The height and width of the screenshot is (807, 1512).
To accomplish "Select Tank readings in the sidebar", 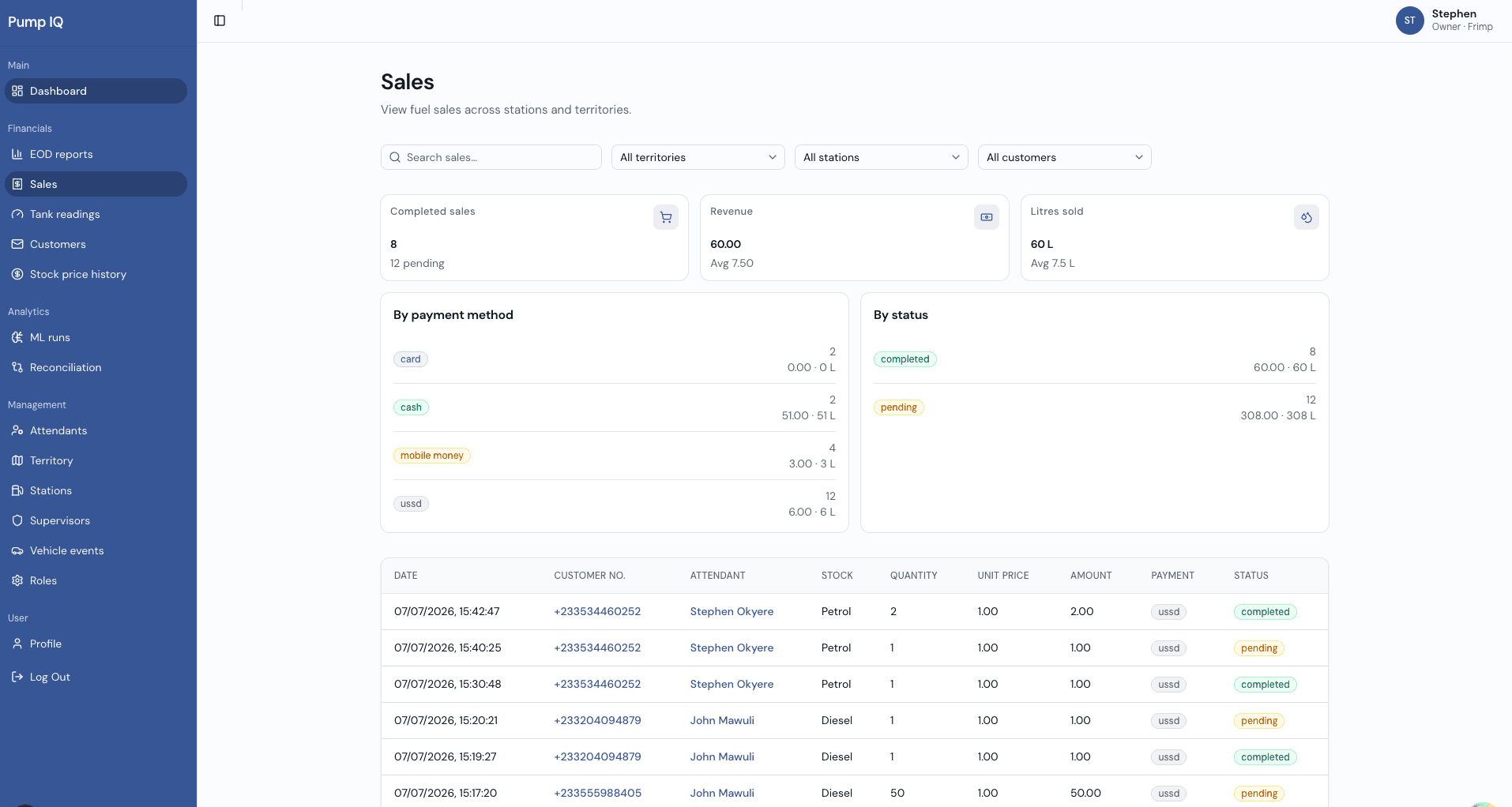I will pyautogui.click(x=96, y=214).
